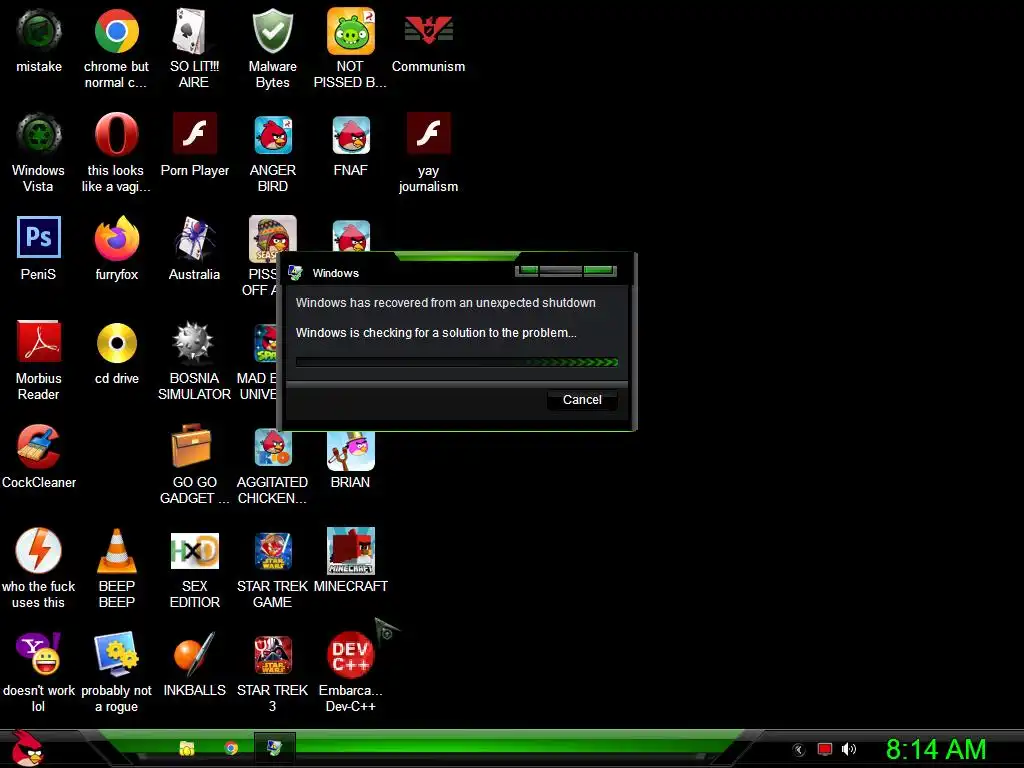The height and width of the screenshot is (768, 1024).
Task: Click the 'Windows' title text in the dialog
Action: pos(335,273)
